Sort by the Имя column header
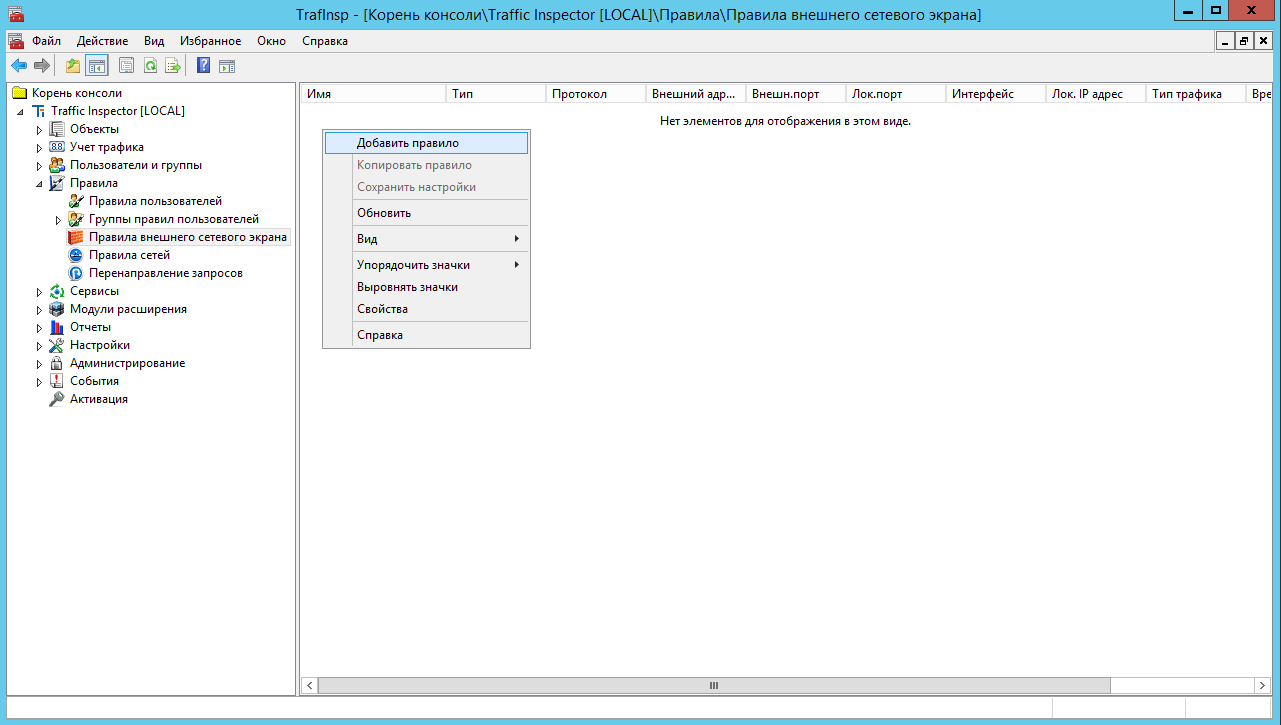 point(373,94)
